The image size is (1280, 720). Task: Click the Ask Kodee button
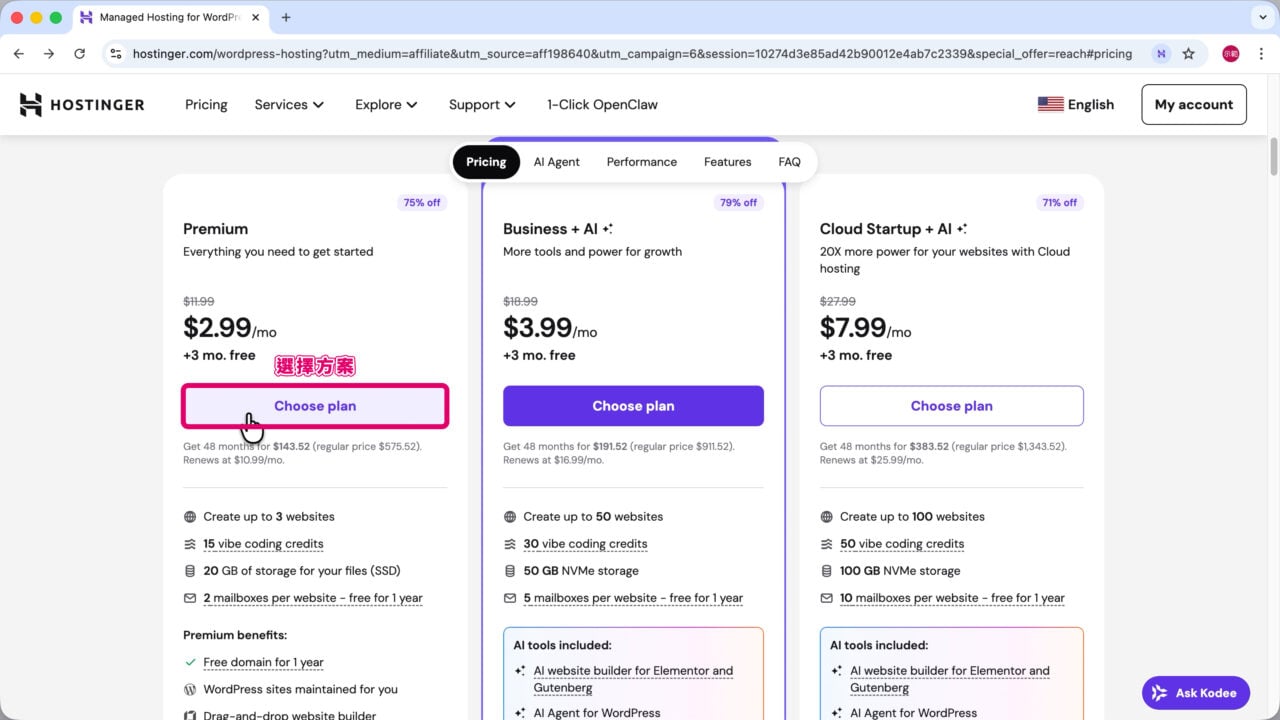[1196, 693]
